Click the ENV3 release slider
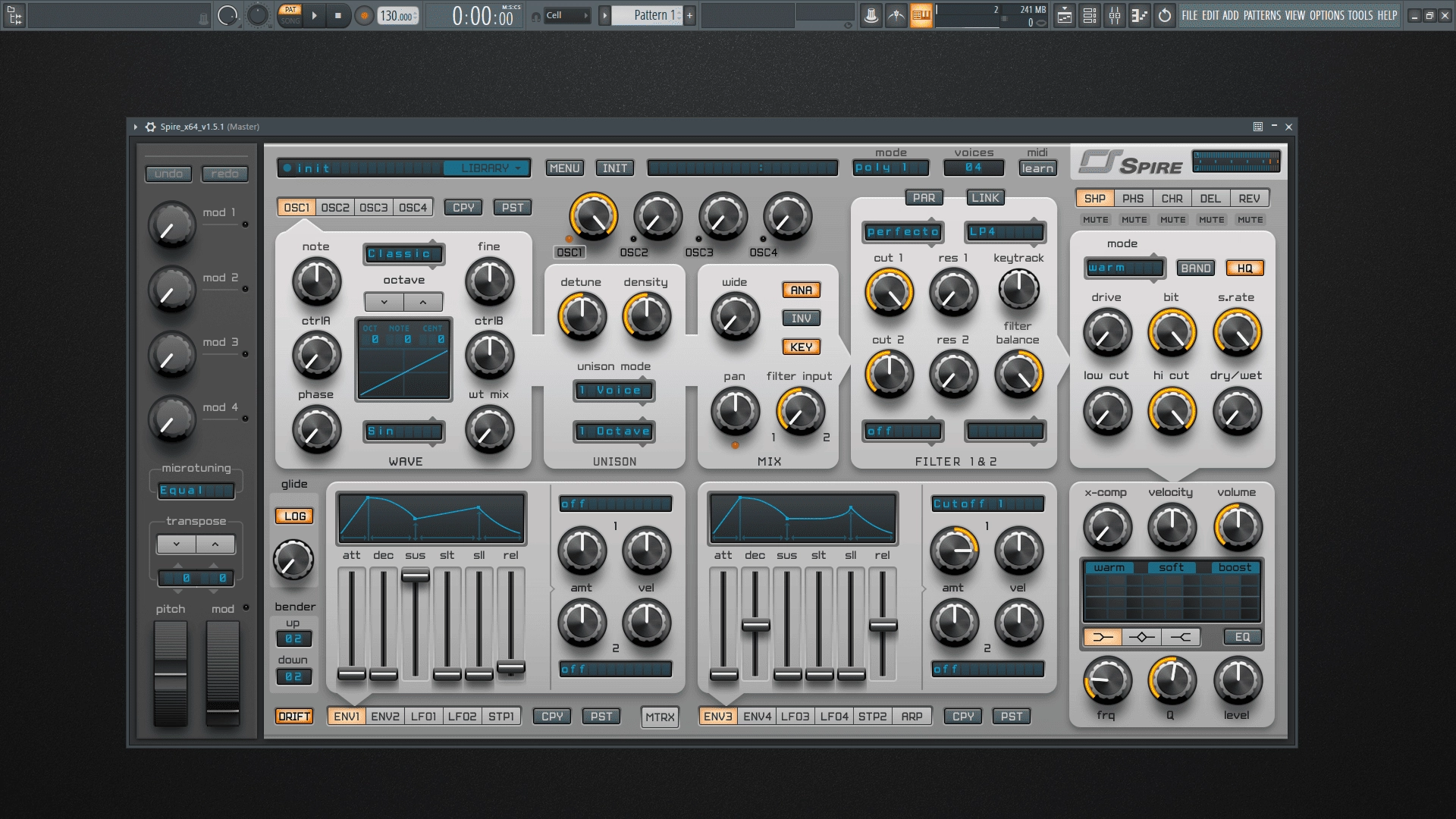 [883, 623]
